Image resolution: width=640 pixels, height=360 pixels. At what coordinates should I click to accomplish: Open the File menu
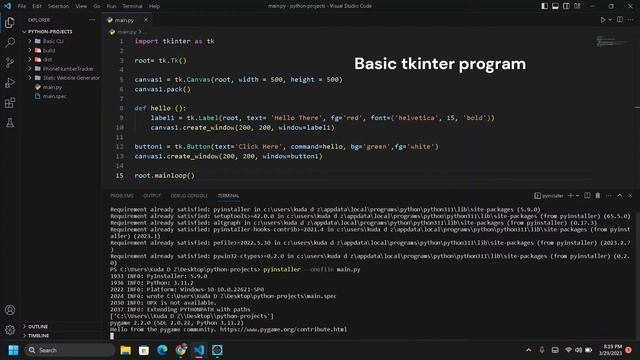[x=22, y=6]
